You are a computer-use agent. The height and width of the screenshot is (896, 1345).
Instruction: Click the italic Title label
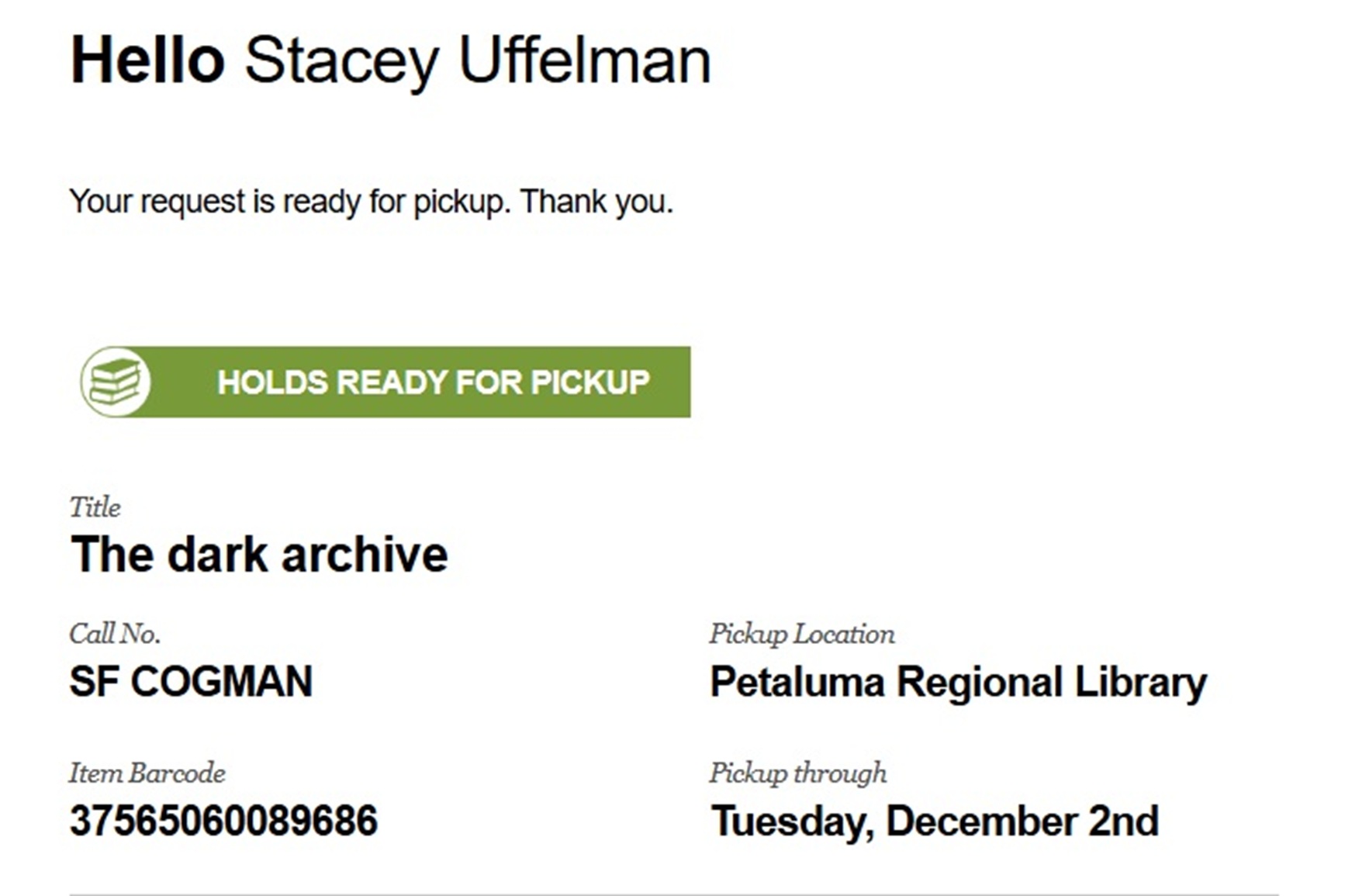pyautogui.click(x=95, y=507)
